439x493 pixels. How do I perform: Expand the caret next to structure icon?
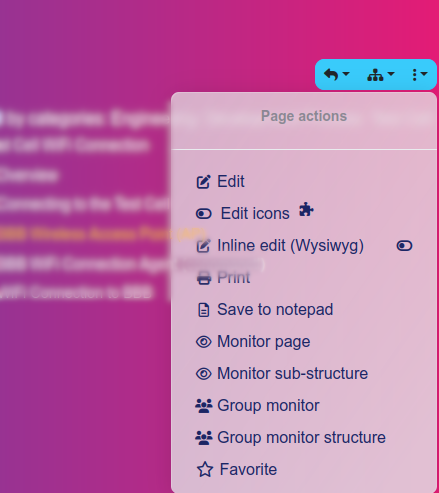tap(391, 74)
